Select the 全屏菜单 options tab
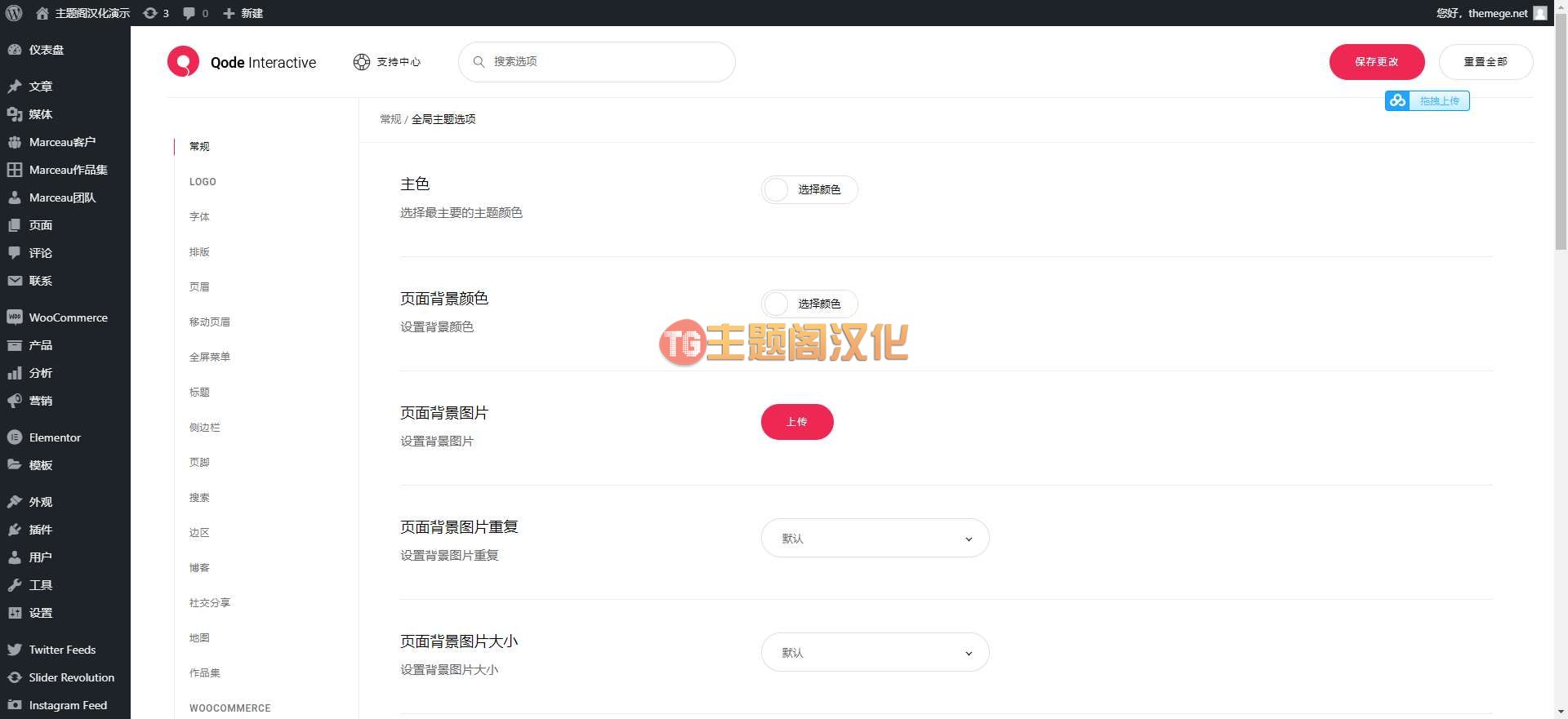Screen dimensions: 1568x719 click(210, 357)
